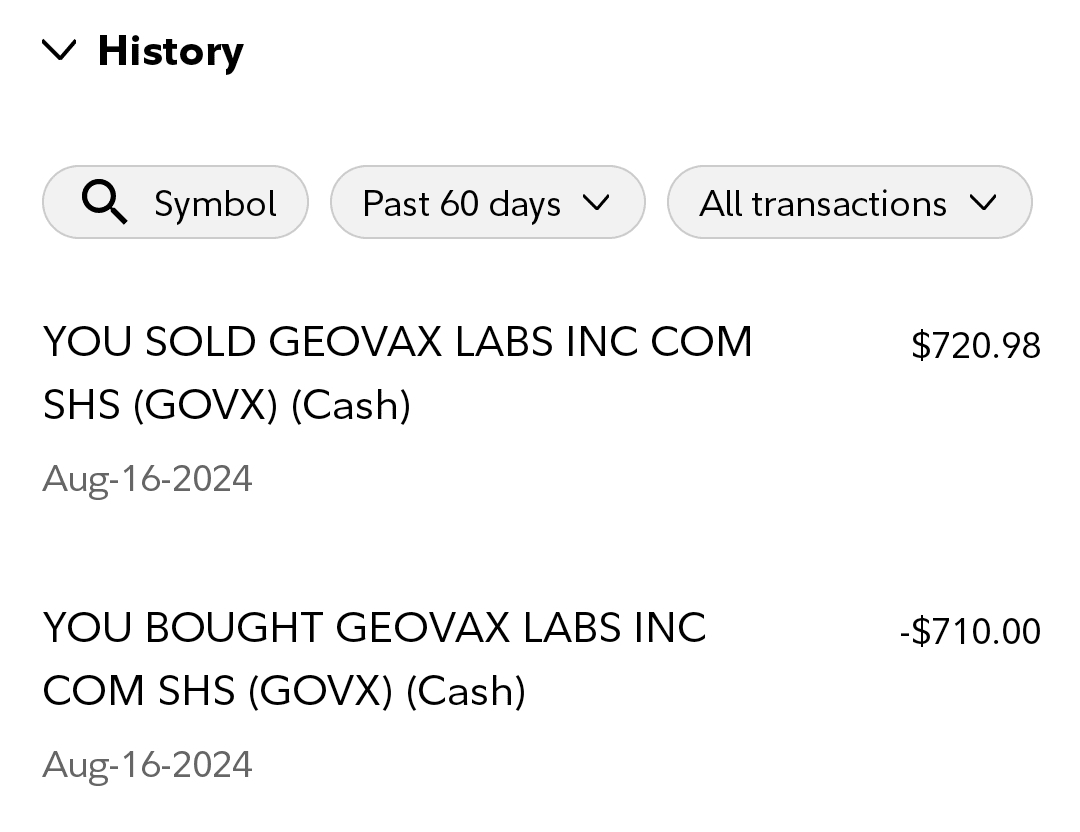
Task: Select the bought transaction date Aug-16-2024
Action: click(147, 765)
